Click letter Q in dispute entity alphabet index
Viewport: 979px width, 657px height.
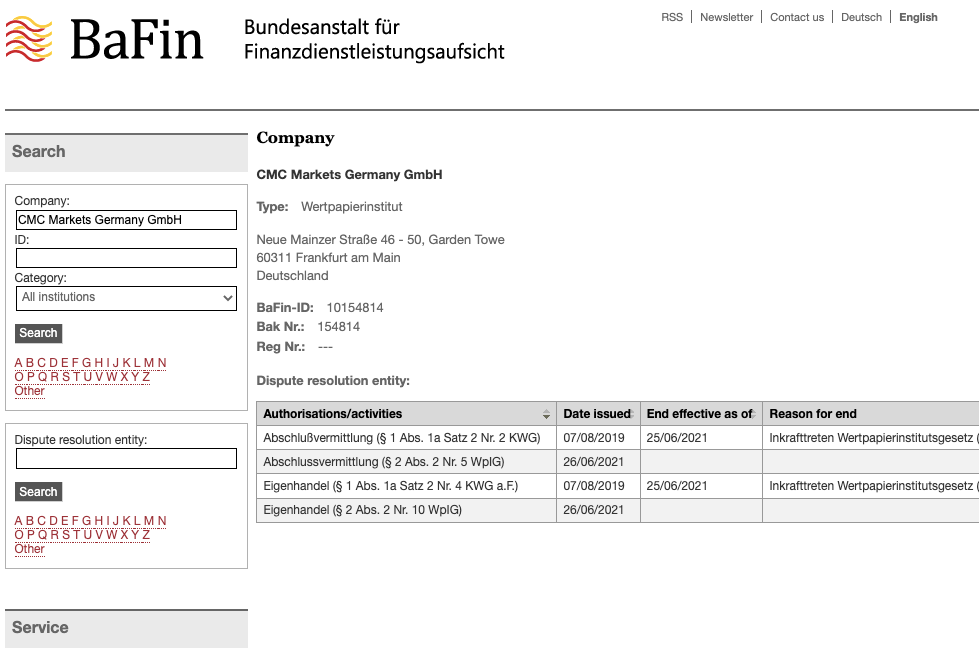pyautogui.click(x=42, y=535)
